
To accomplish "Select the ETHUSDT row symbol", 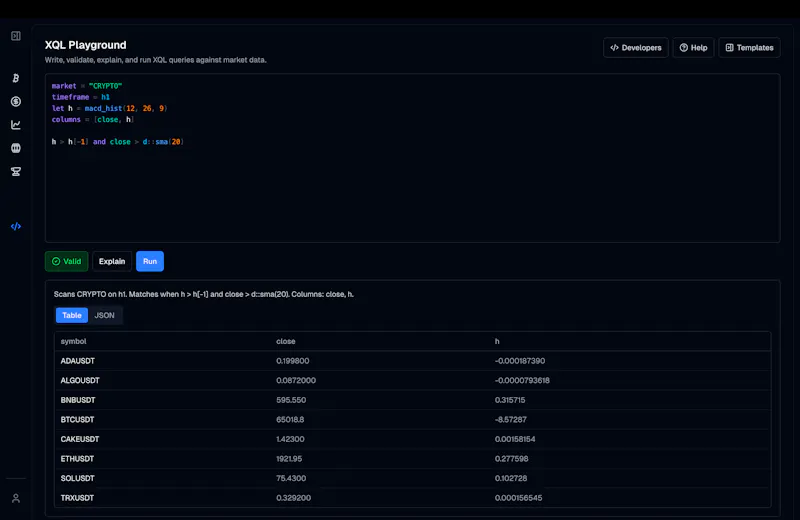I will click(77, 459).
